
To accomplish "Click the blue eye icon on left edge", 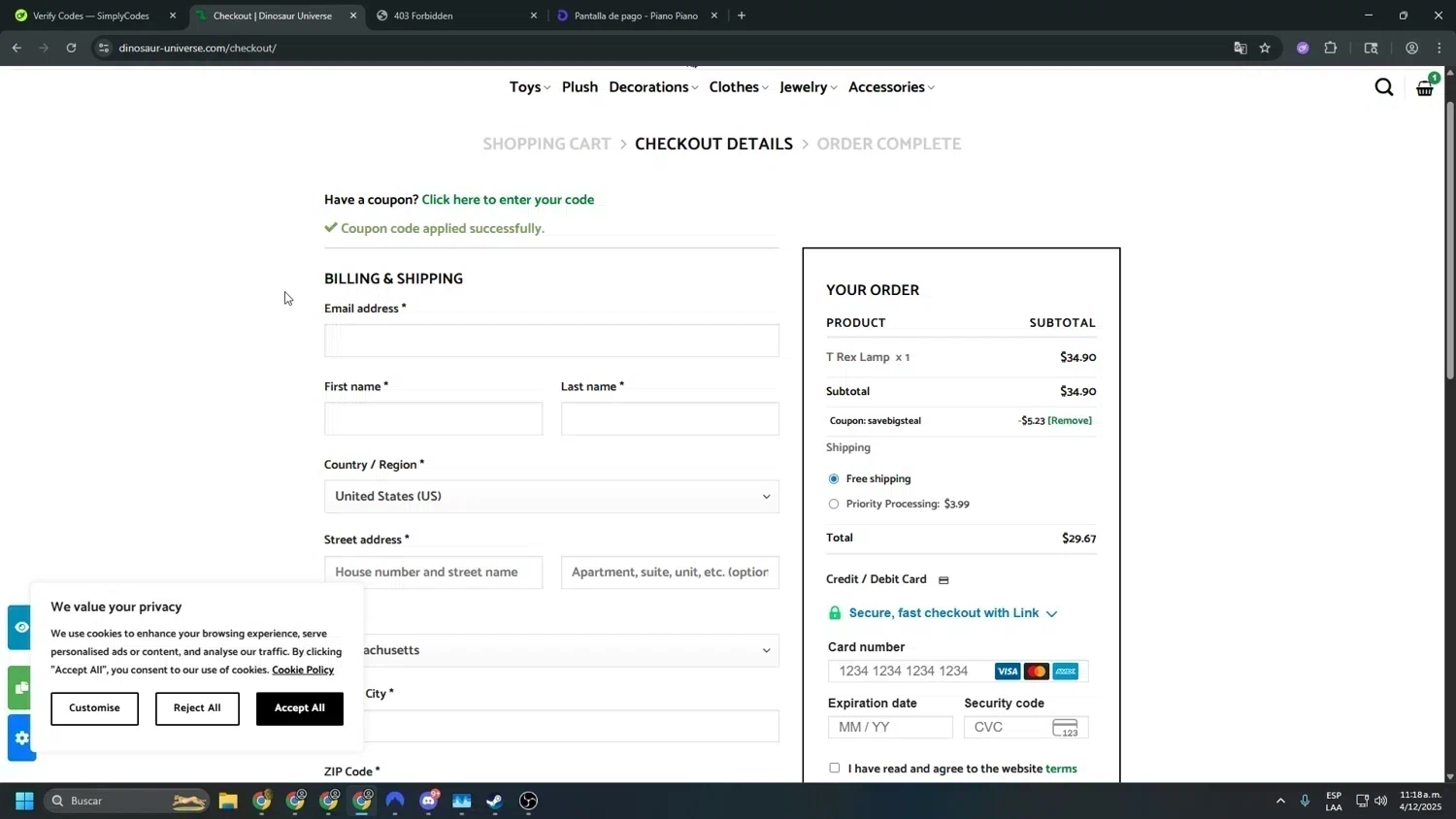I will (20, 628).
